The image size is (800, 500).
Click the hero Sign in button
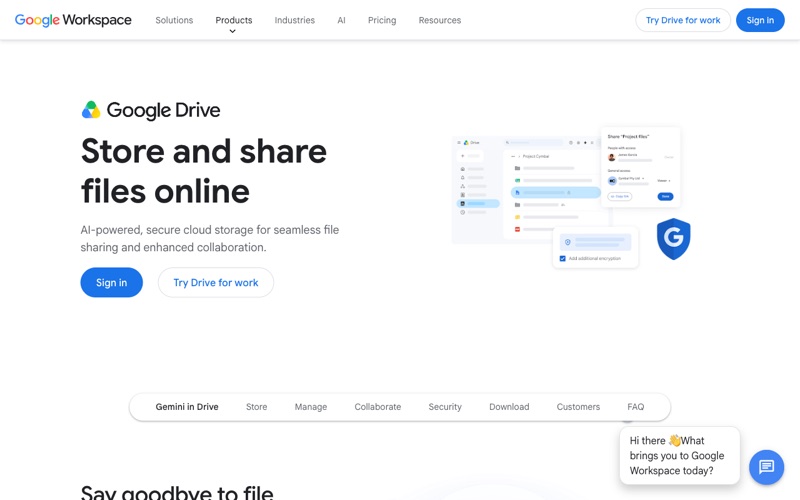111,282
